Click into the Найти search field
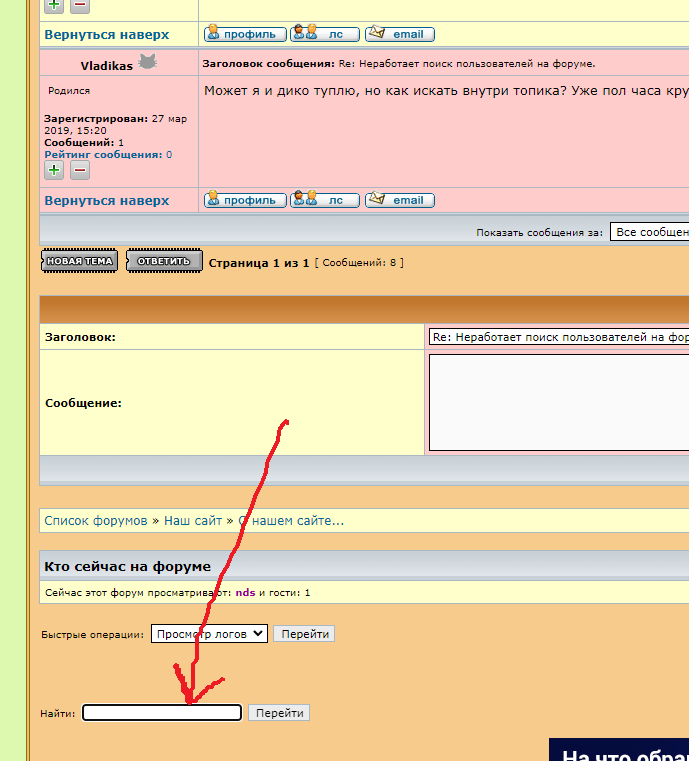The height and width of the screenshot is (761, 689). click(162, 713)
